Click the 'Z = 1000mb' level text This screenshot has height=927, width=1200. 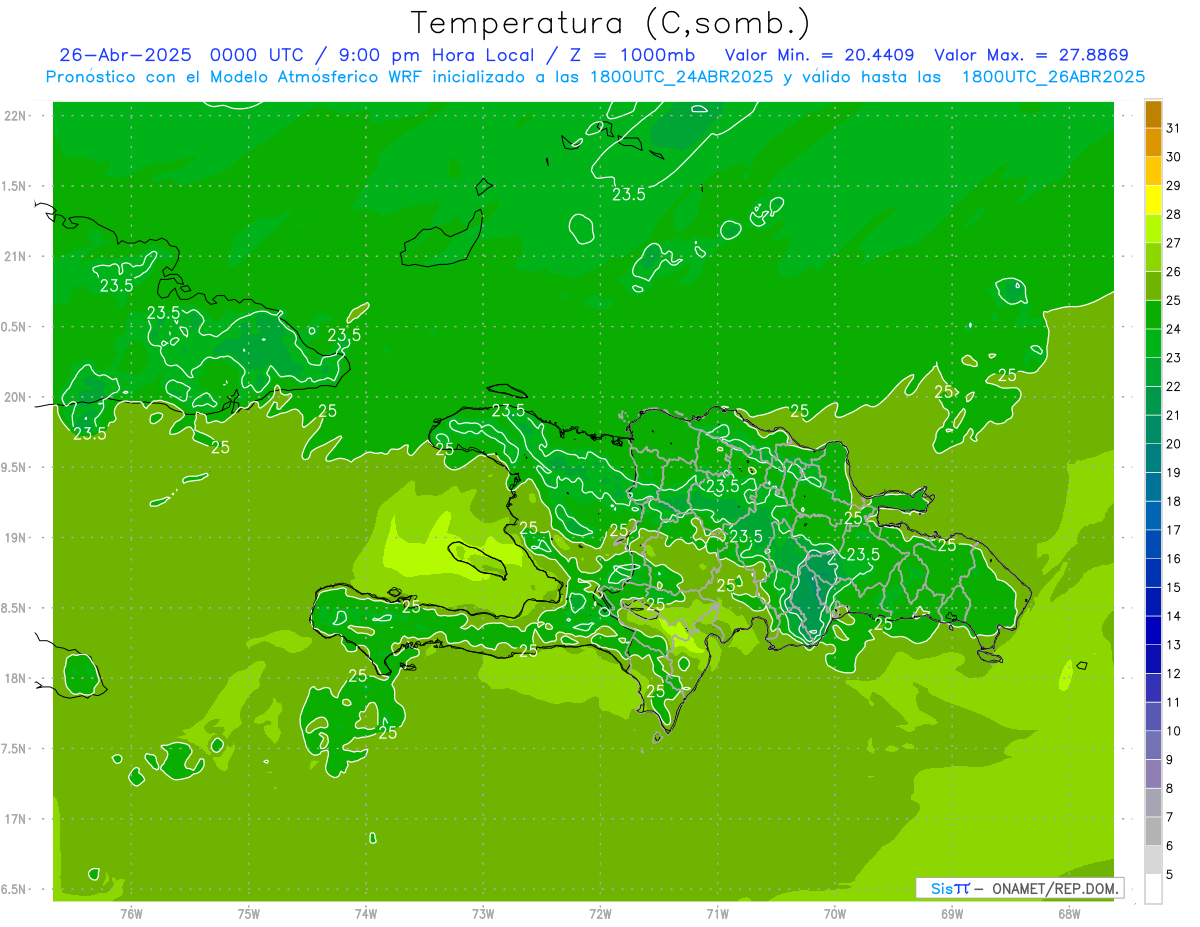[632, 55]
